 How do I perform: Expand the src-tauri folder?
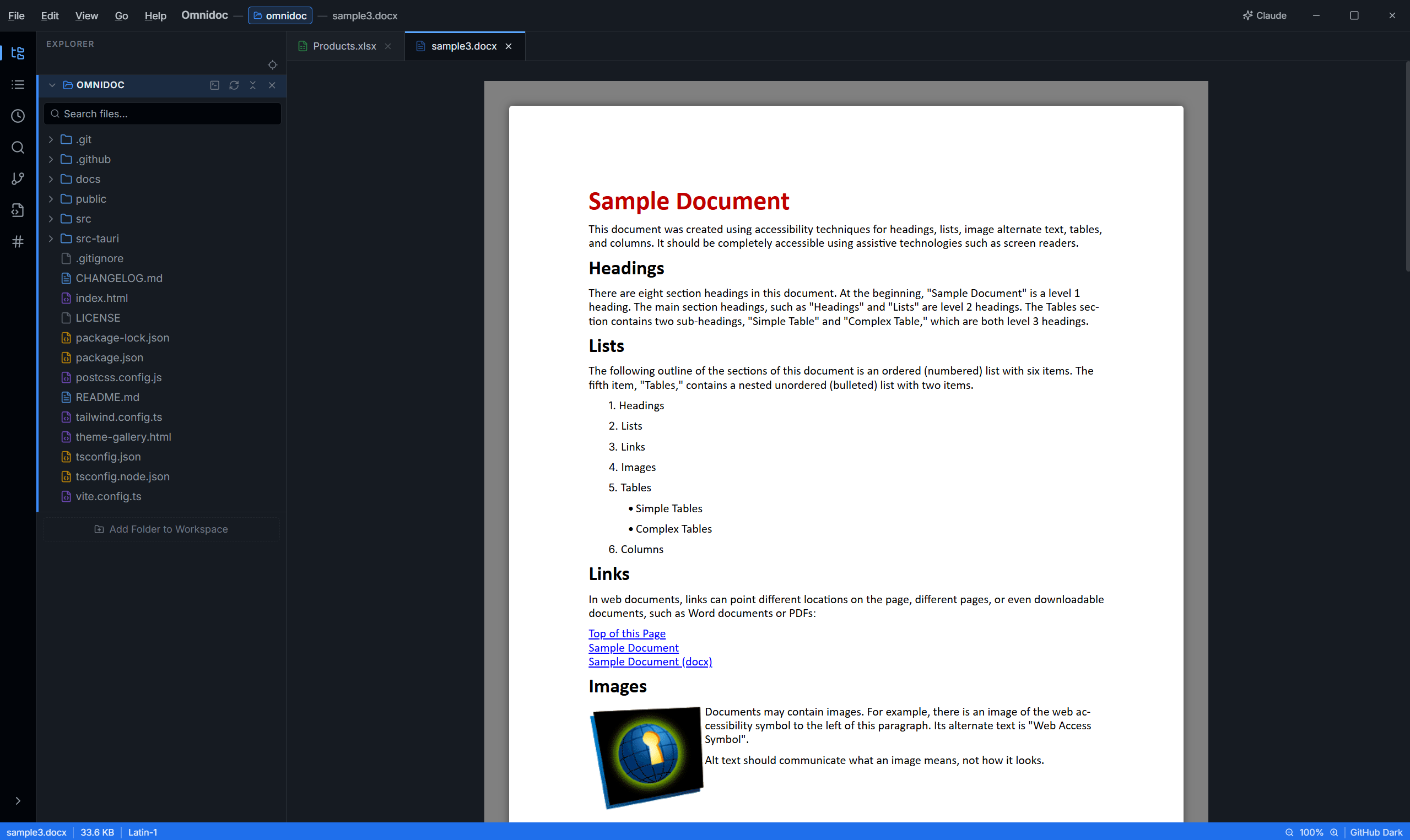(51, 239)
